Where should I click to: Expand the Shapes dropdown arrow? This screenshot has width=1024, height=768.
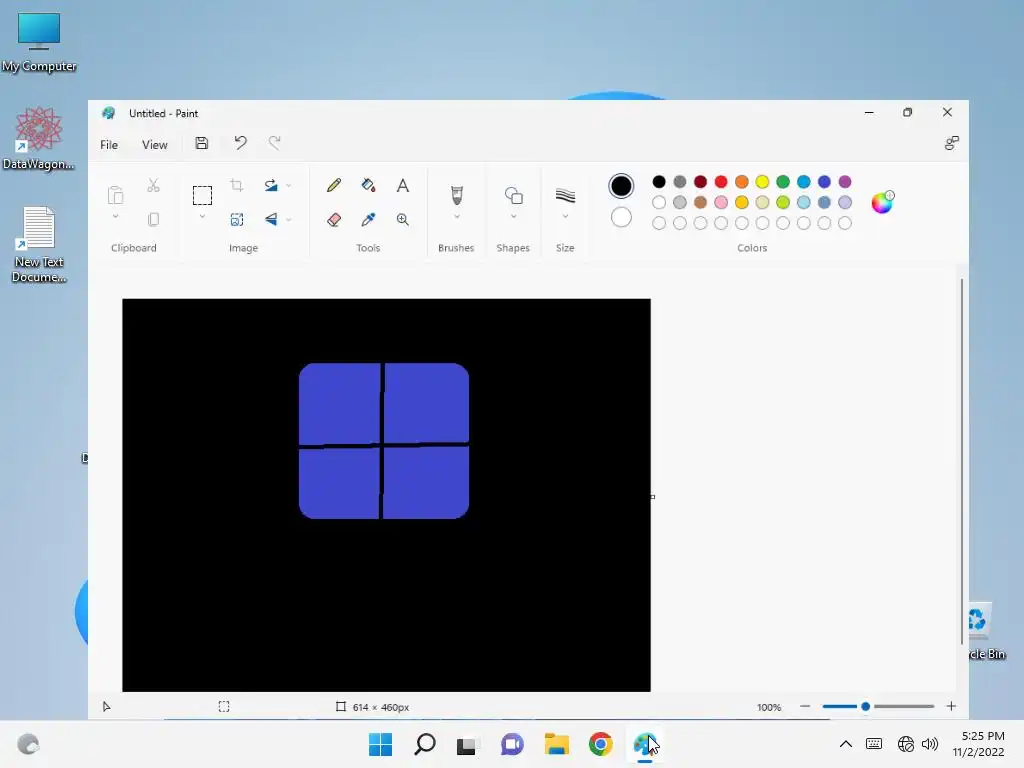513,217
